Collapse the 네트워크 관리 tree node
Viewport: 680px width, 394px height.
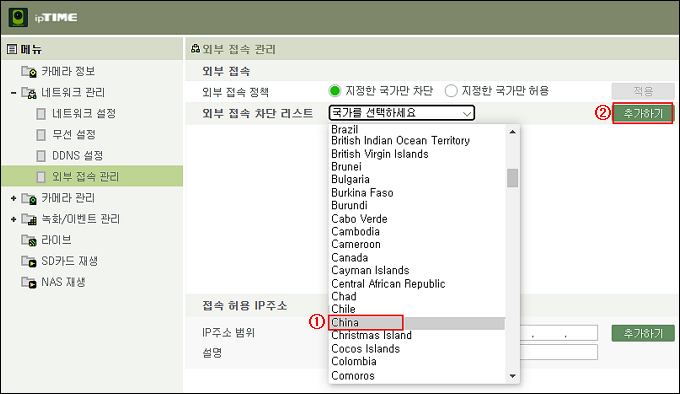(13, 93)
